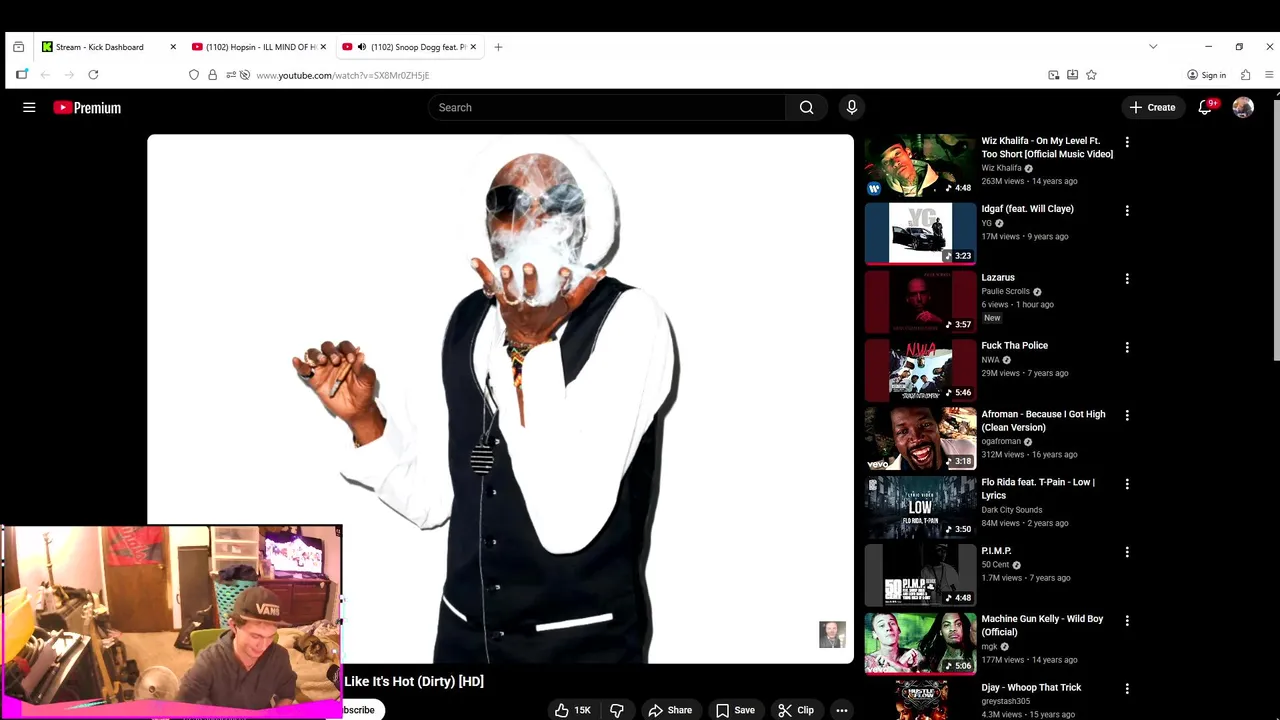Open Wiz Khalifa On My Level thumbnail
Viewport: 1280px width, 720px height.
click(x=920, y=165)
